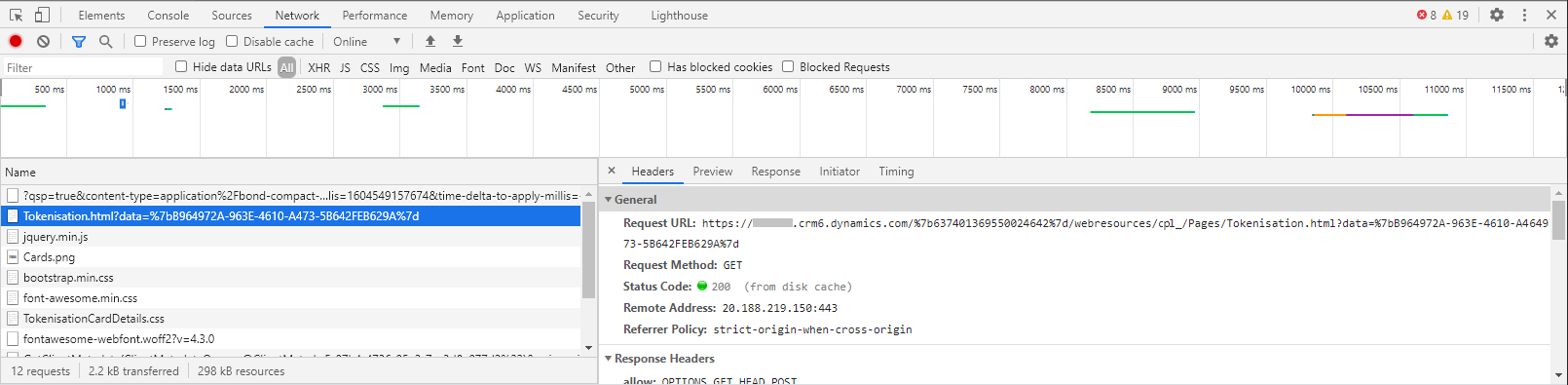
Task: Toggle the filter funnel icon
Action: click(79, 41)
